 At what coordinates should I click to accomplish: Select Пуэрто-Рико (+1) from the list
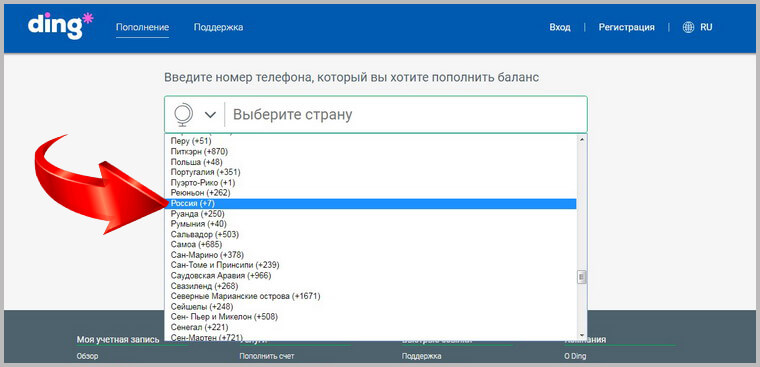click(x=370, y=183)
